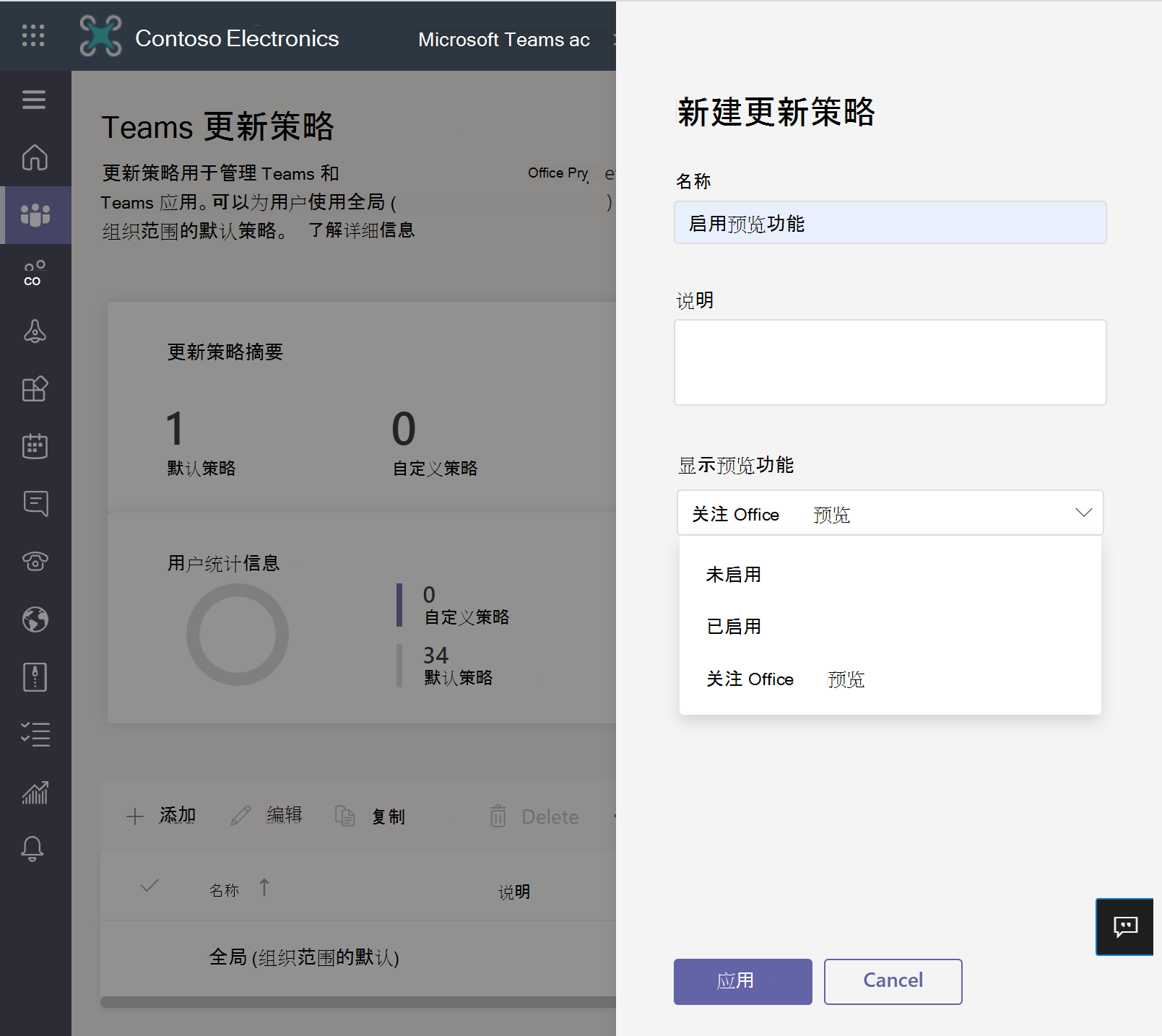Open the Meetings calendar icon

35,445
